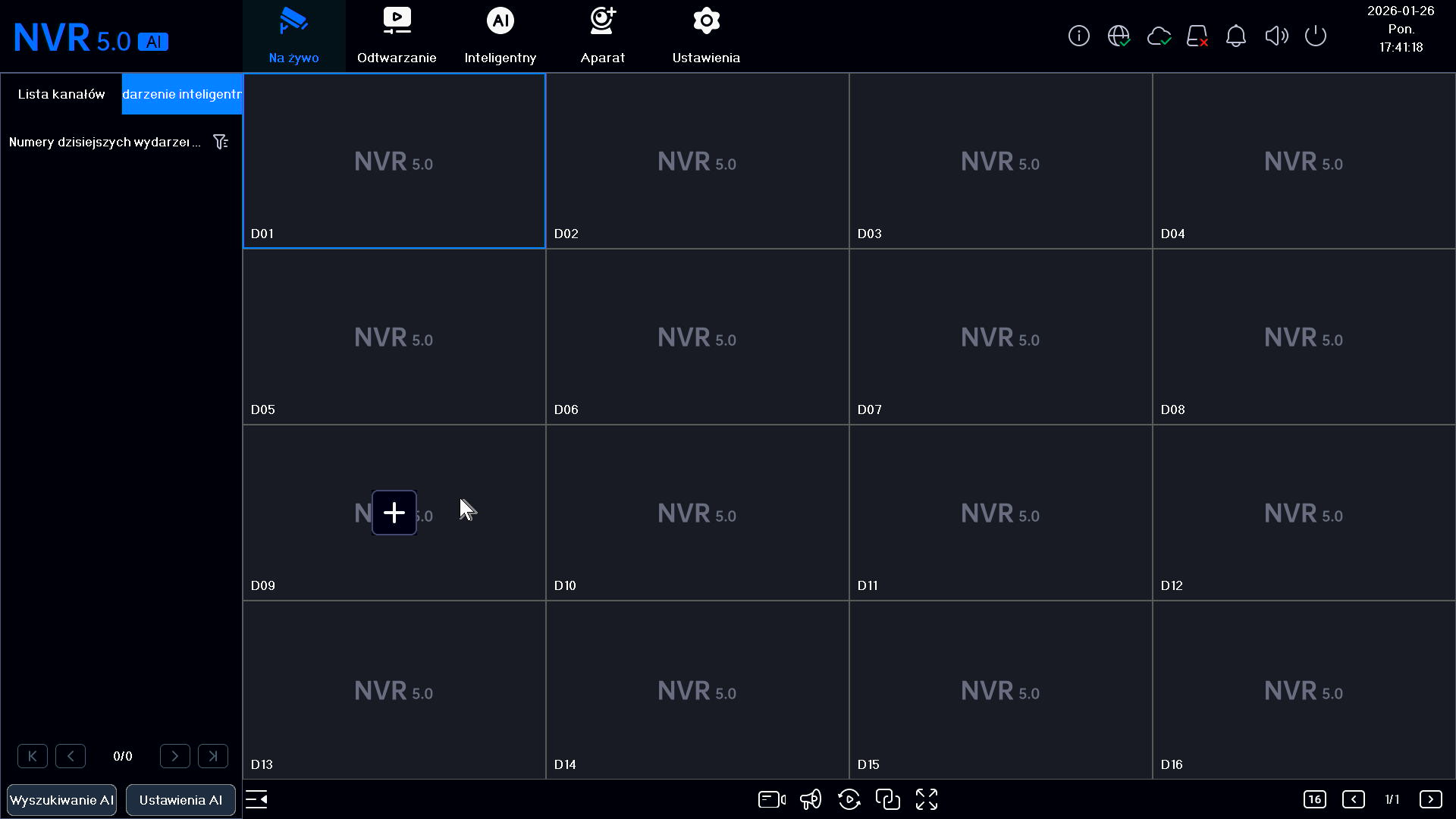This screenshot has height=819, width=1456.
Task: Open the alarm notifications bell
Action: point(1236,36)
